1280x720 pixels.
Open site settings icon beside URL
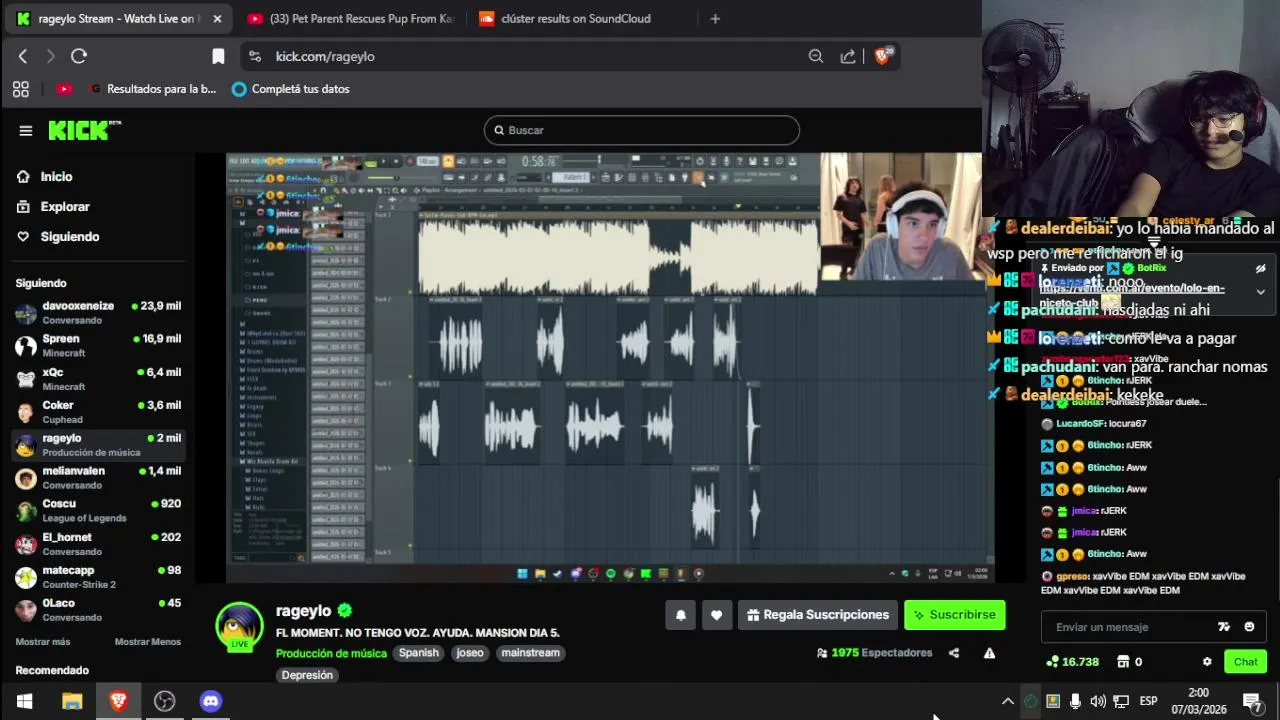255,56
